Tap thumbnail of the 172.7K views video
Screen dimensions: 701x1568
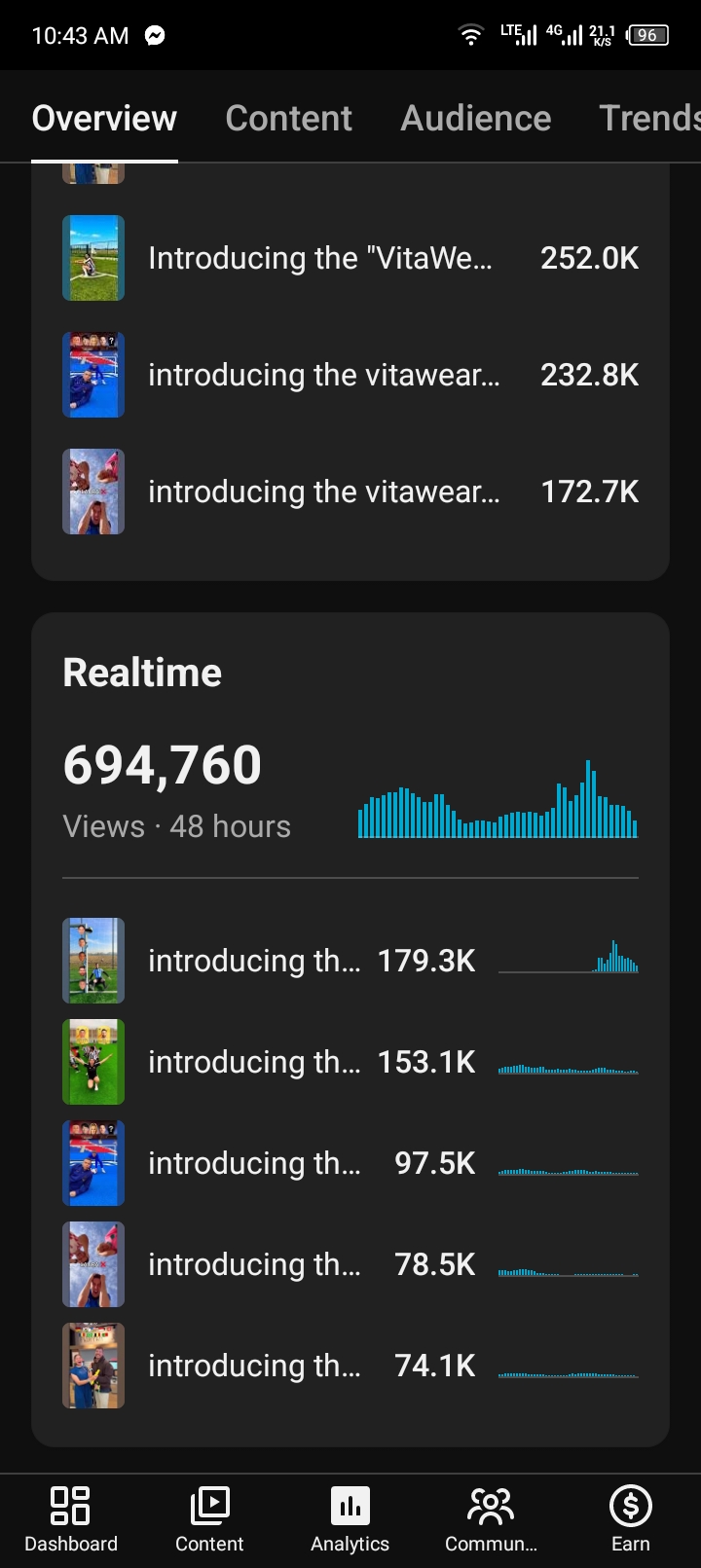coord(93,492)
